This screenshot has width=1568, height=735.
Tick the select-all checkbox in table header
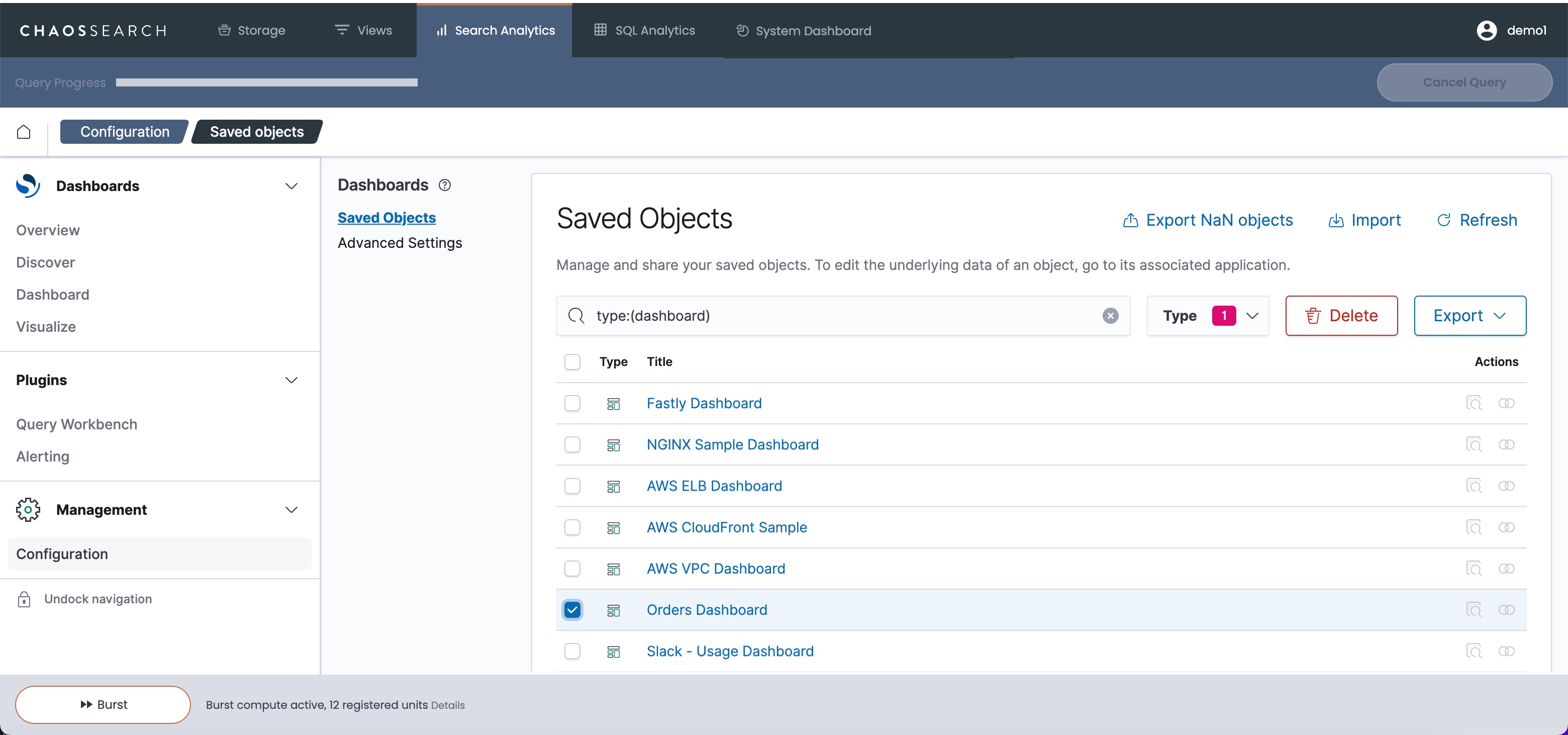click(572, 361)
